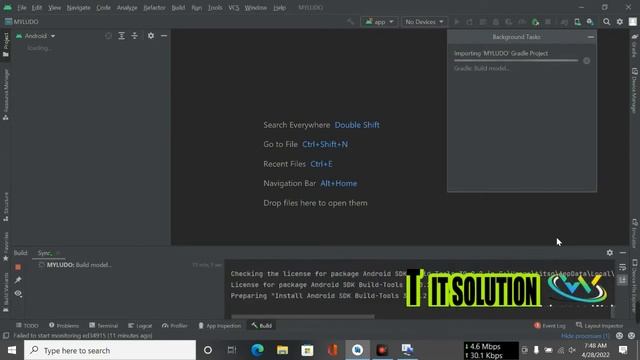The image size is (640, 360).
Task: Open the Tools menu
Action: point(215,7)
